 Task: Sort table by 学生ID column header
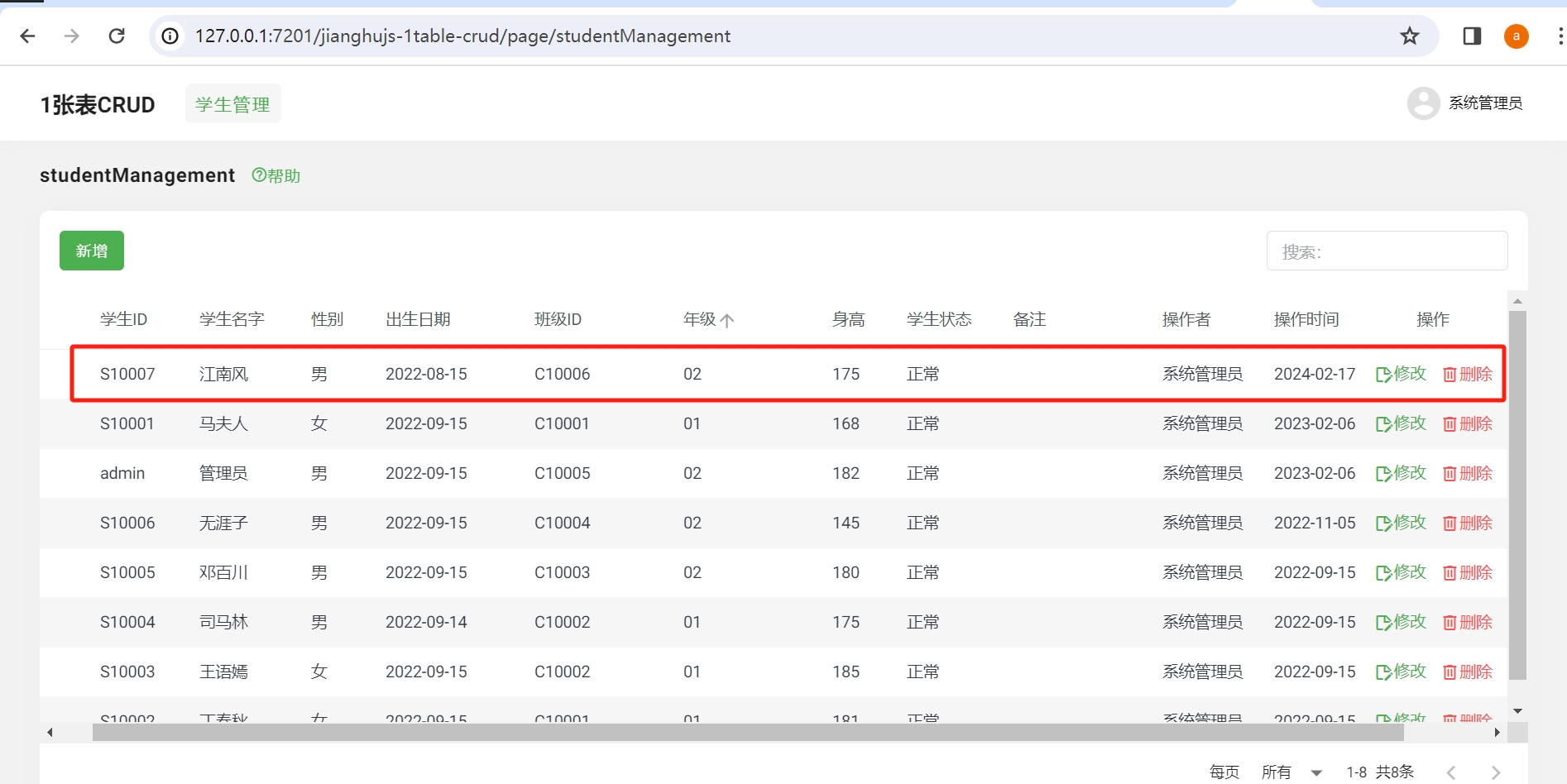(123, 319)
